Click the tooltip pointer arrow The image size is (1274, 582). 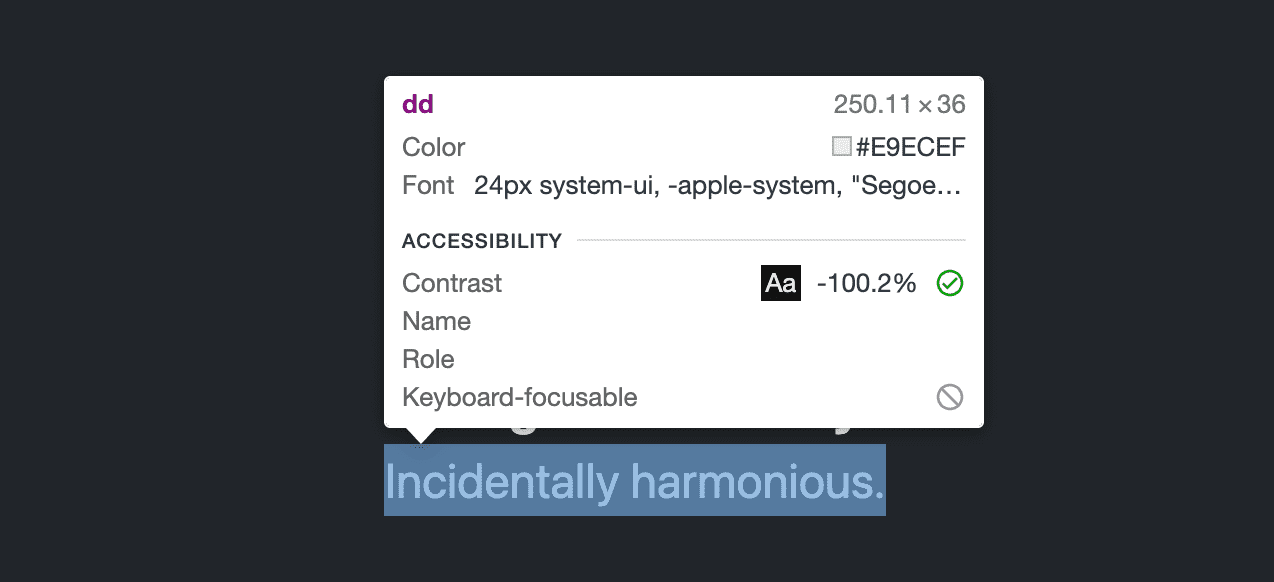tap(422, 433)
